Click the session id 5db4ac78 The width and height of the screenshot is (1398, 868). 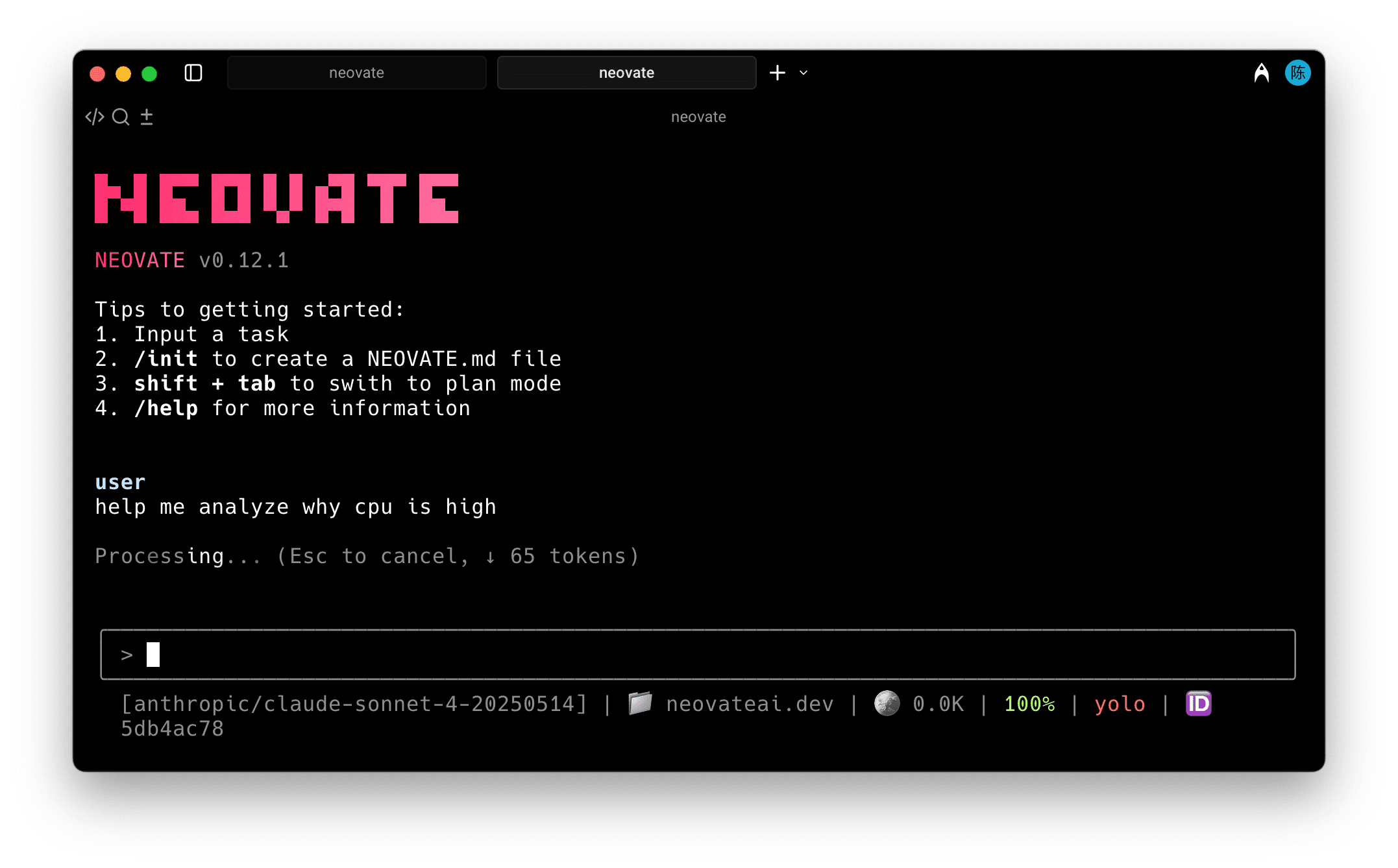click(x=172, y=729)
